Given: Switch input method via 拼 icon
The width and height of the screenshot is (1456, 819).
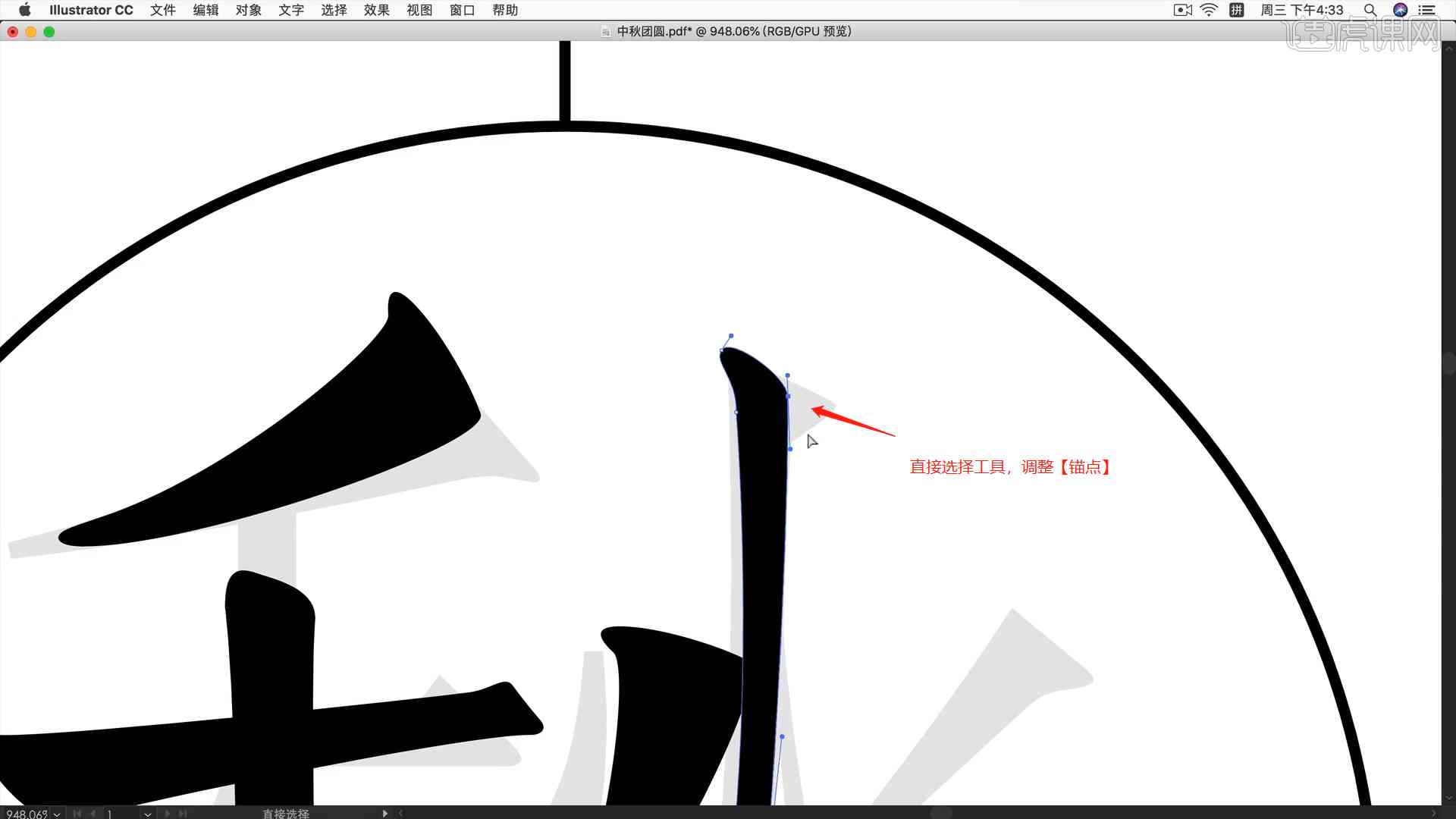Looking at the screenshot, I should tap(1237, 10).
